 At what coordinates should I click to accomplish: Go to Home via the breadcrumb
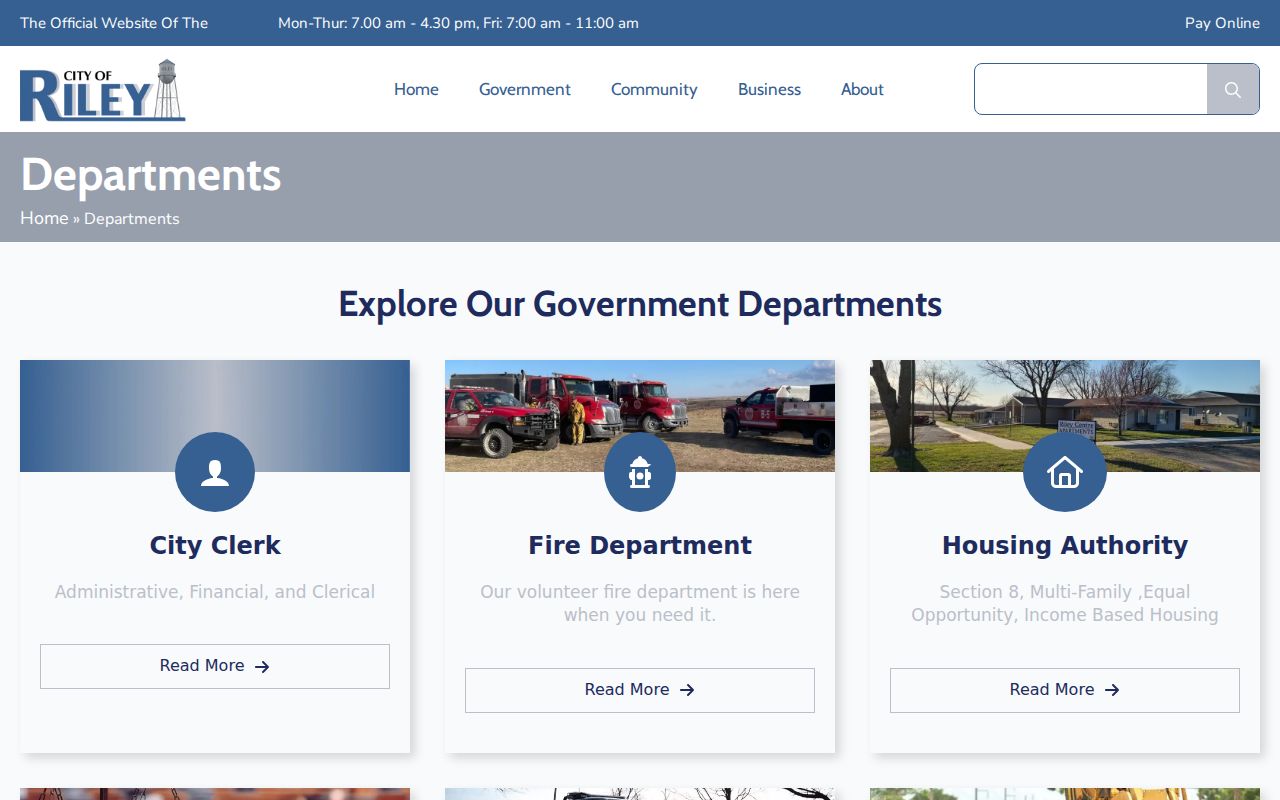[44, 218]
